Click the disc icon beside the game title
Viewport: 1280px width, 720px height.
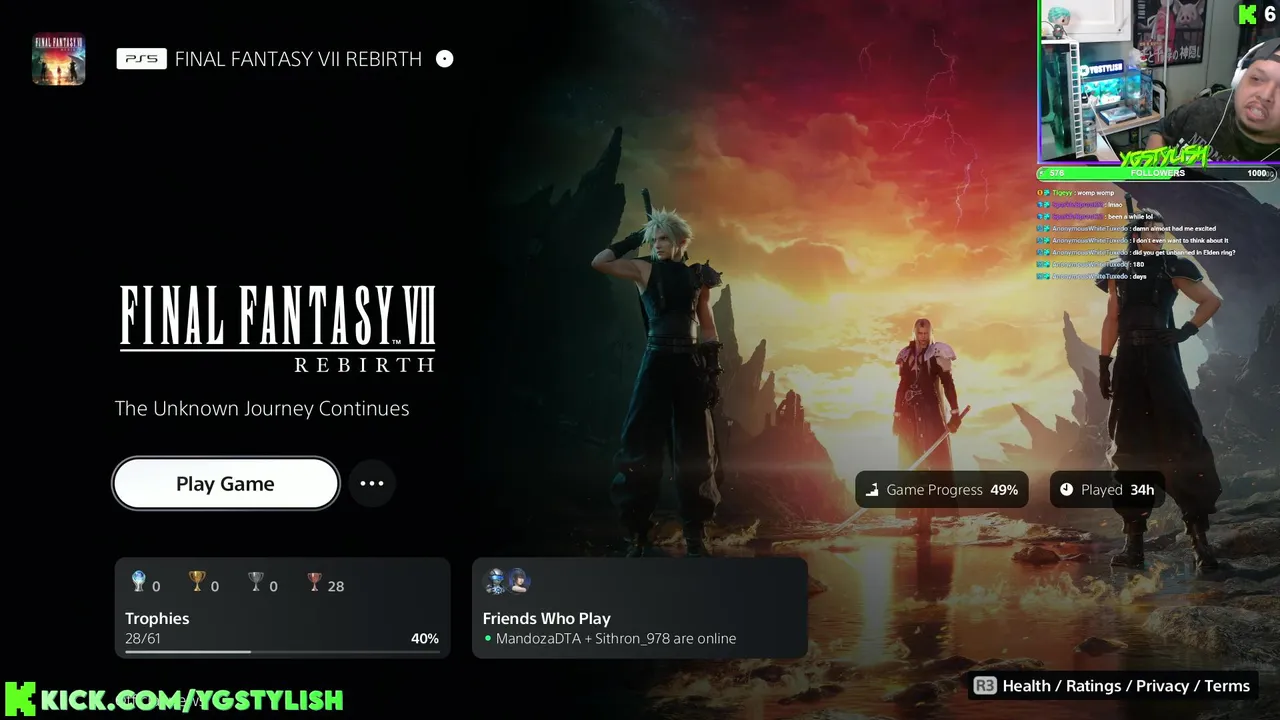pyautogui.click(x=445, y=59)
